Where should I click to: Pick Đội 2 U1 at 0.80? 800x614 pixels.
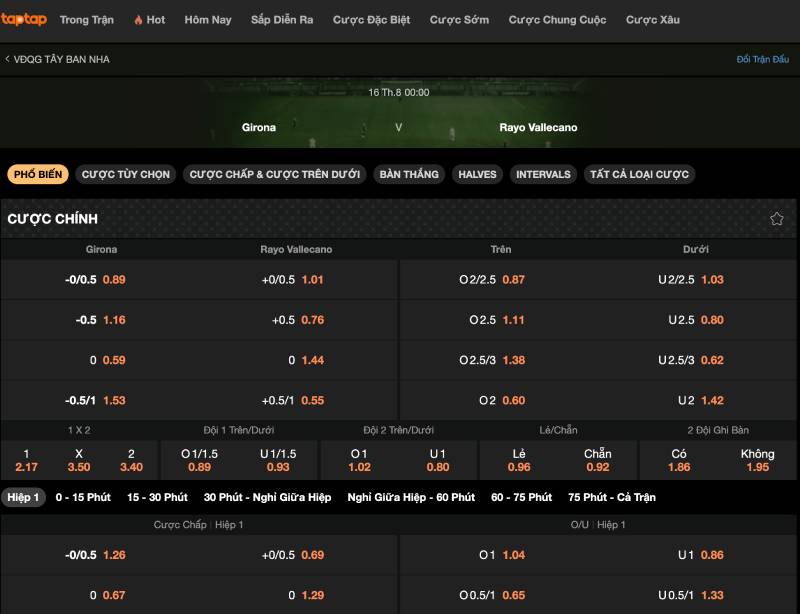(x=438, y=460)
